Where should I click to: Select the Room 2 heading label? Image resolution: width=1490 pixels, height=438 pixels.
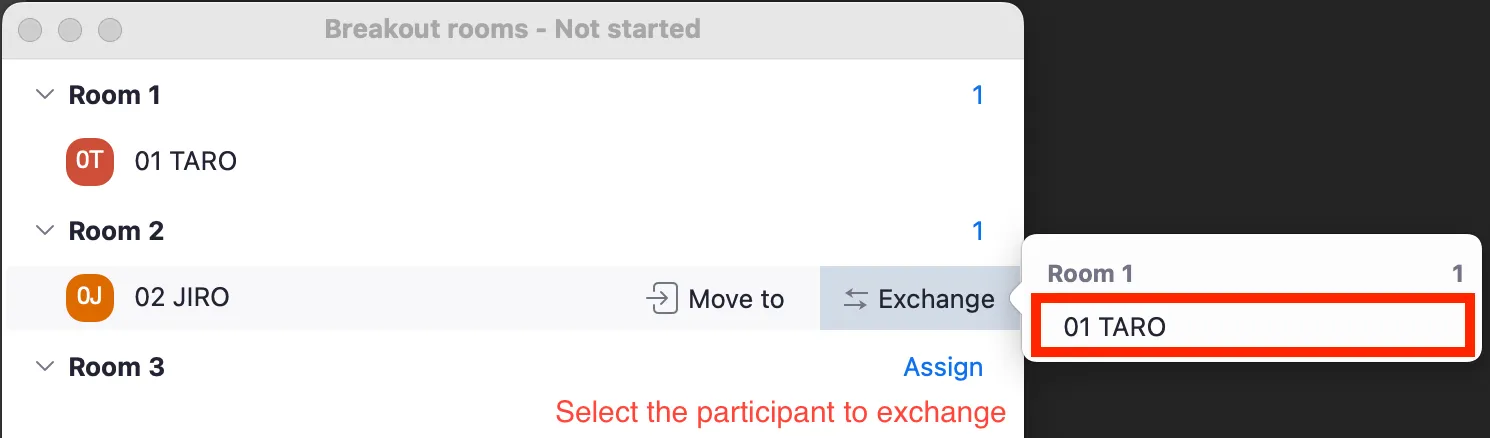pyautogui.click(x=116, y=231)
